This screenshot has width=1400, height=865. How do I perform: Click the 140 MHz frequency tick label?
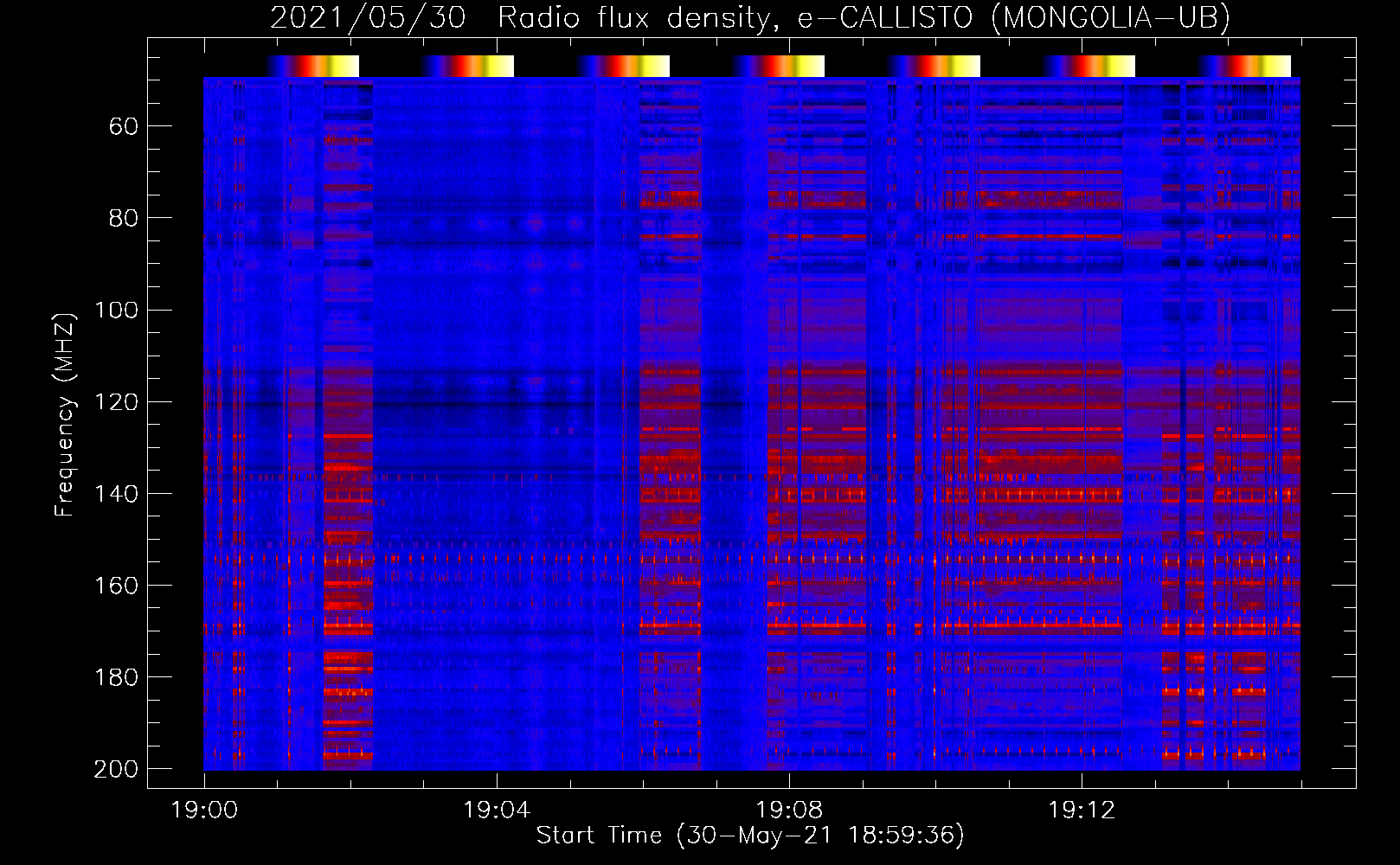[117, 493]
